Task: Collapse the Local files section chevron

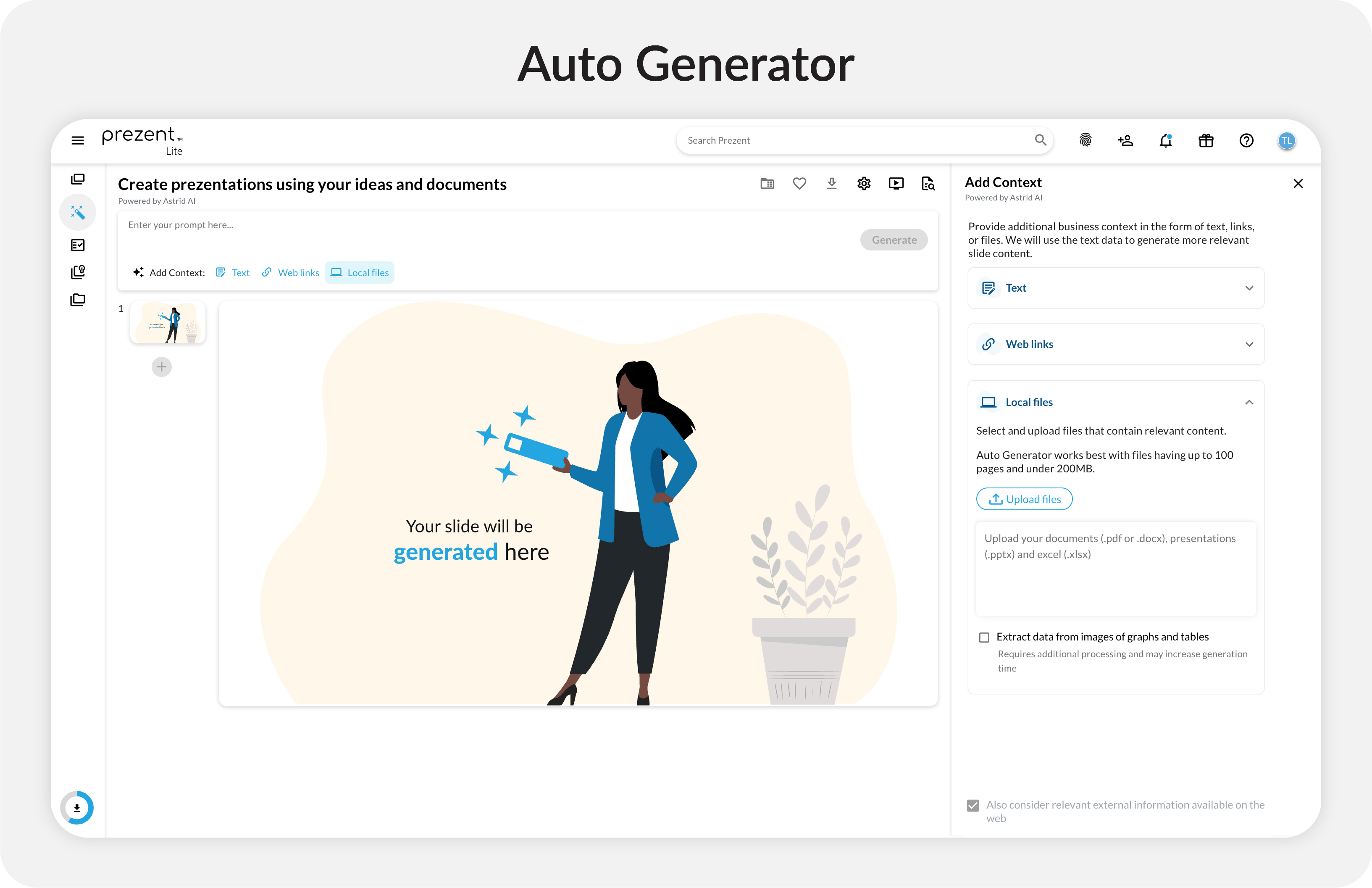Action: [x=1249, y=402]
